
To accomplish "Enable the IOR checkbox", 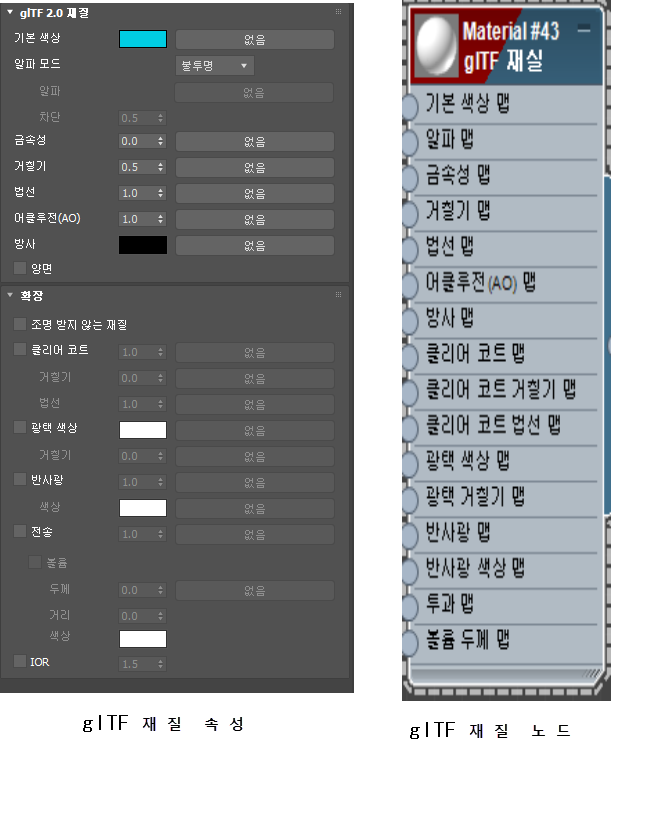I will [20, 661].
